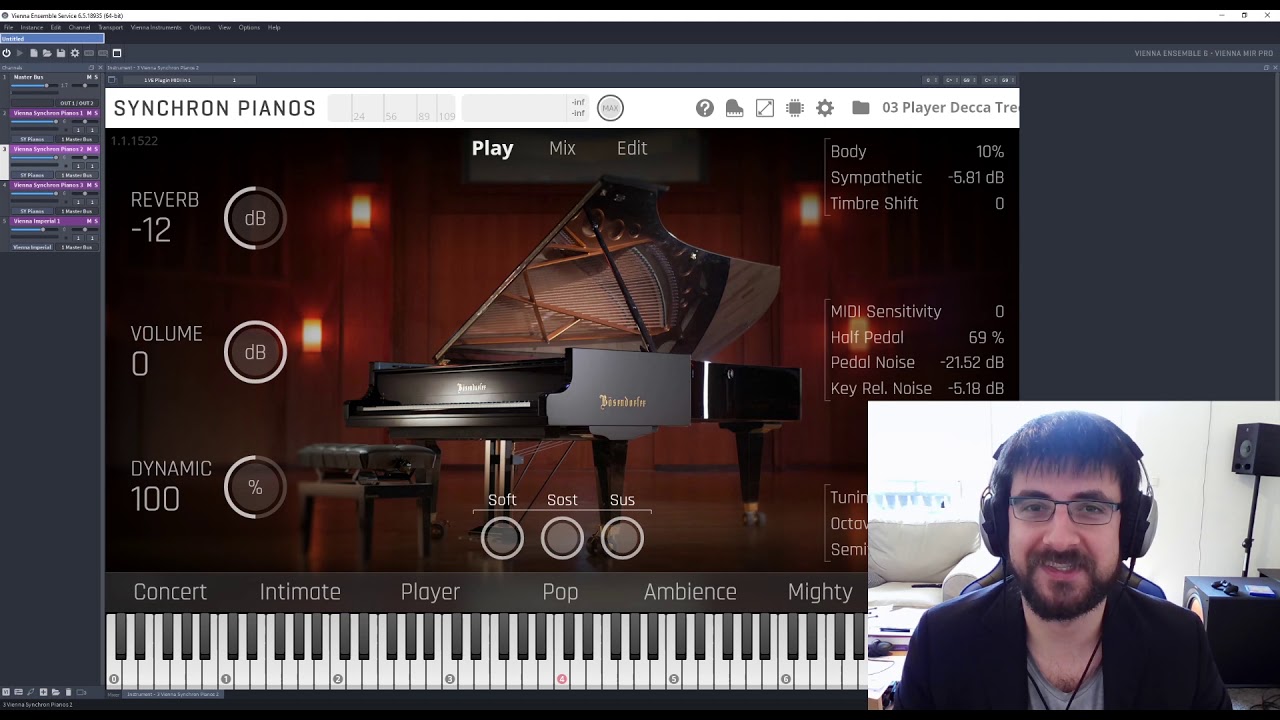Mute Vienna Synchron Pianos 1 channel
Viewport: 1280px width, 720px height.
coord(89,113)
